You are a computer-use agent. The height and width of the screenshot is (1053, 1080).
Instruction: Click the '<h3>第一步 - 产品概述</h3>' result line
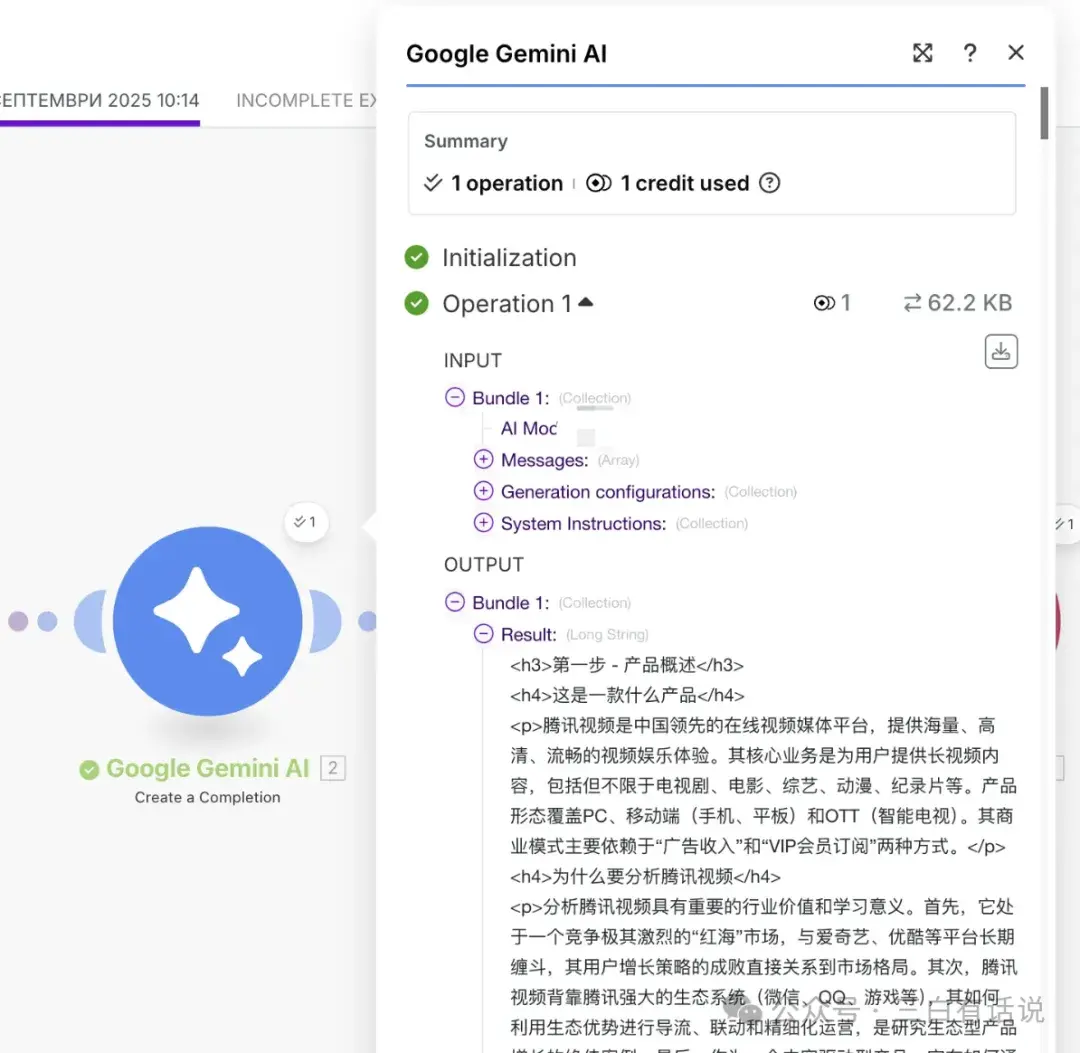tap(627, 665)
